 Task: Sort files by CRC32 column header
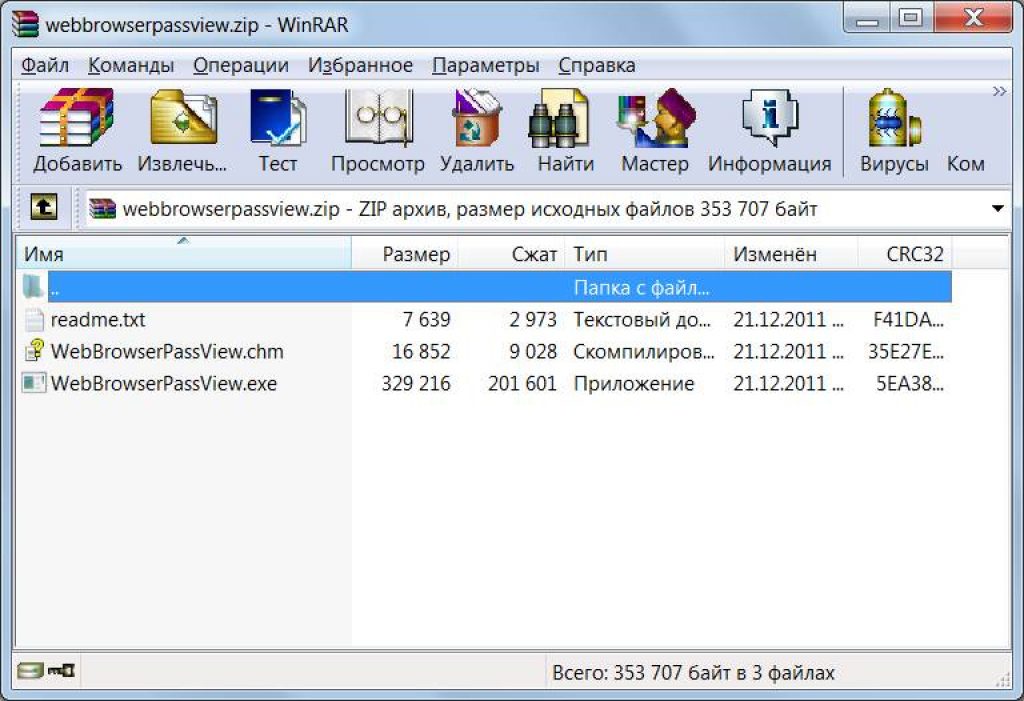[x=904, y=253]
